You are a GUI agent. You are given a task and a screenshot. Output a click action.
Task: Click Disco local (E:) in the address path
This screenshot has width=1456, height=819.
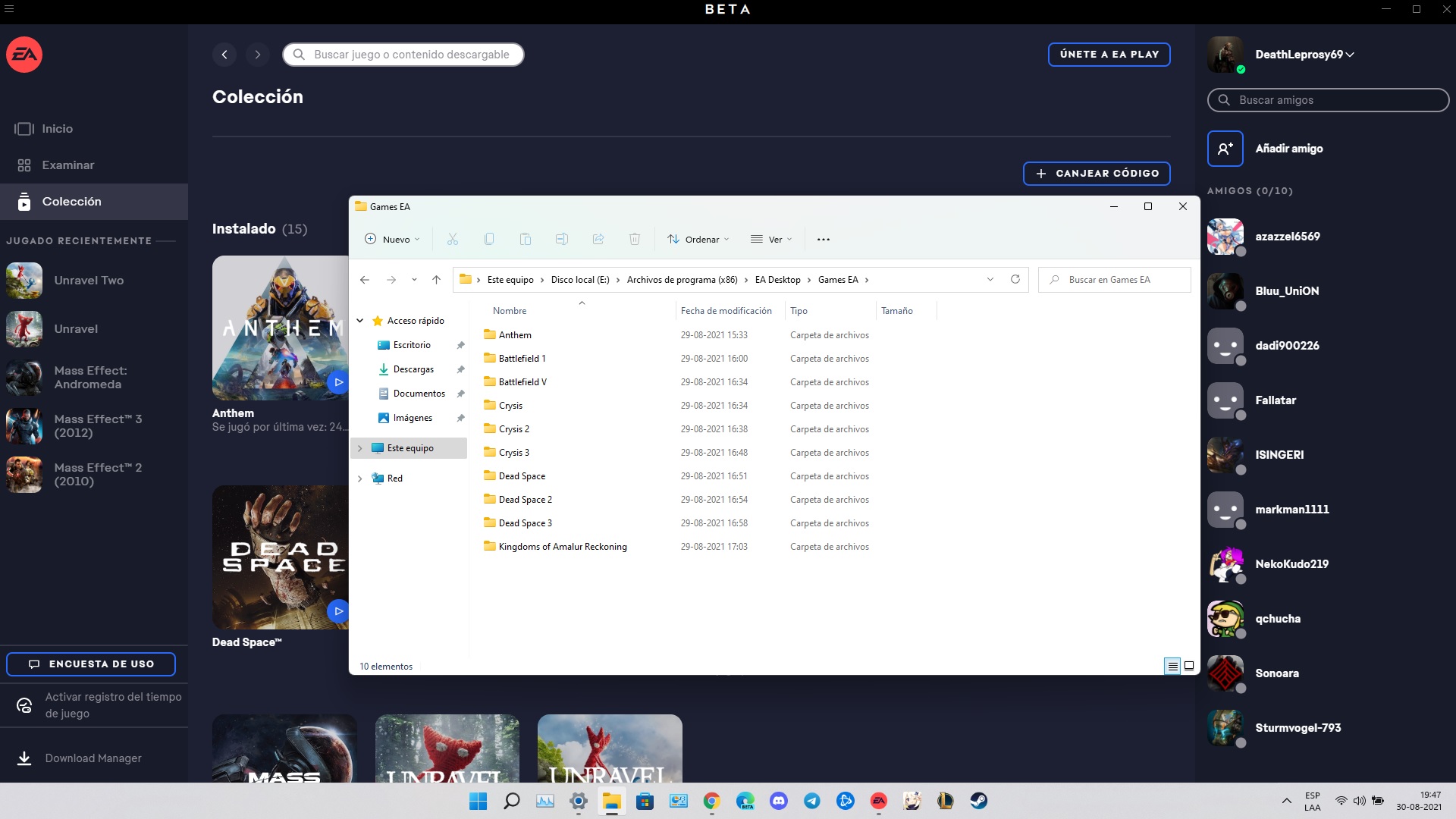(x=580, y=280)
